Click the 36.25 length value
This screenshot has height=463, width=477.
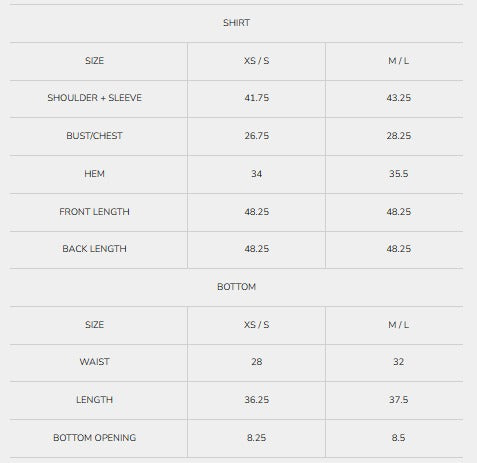click(256, 400)
